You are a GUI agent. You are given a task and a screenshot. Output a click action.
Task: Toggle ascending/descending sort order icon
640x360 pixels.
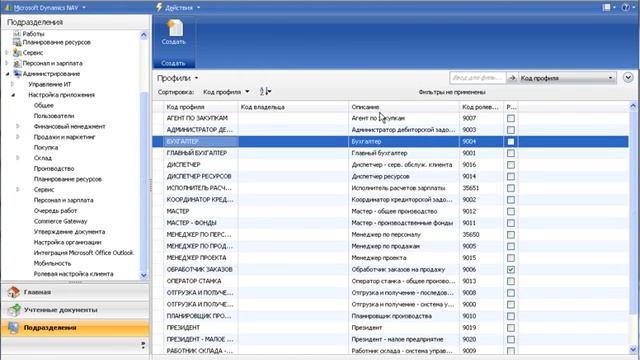pyautogui.click(x=265, y=92)
